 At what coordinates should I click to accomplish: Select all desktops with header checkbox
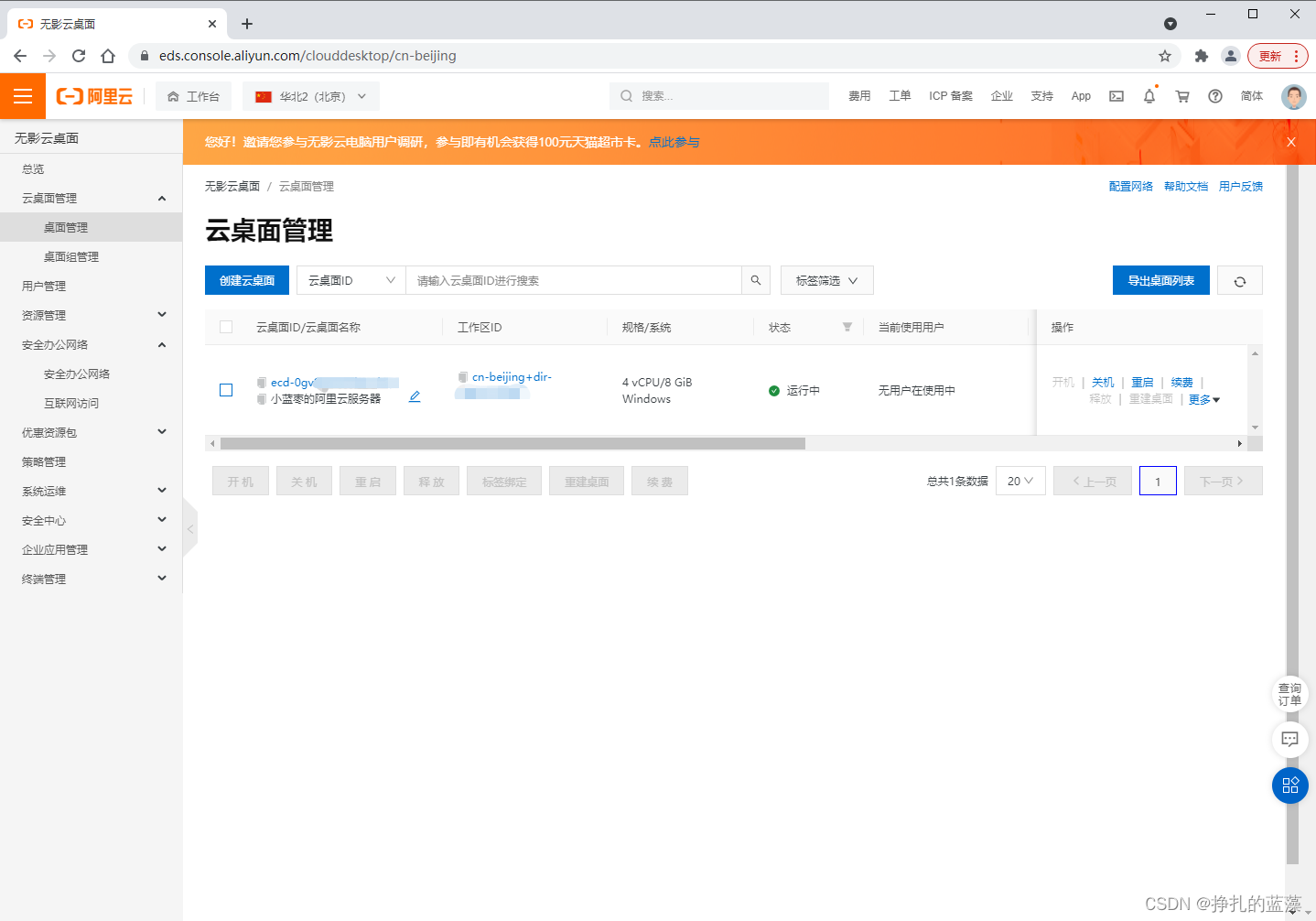coord(225,326)
